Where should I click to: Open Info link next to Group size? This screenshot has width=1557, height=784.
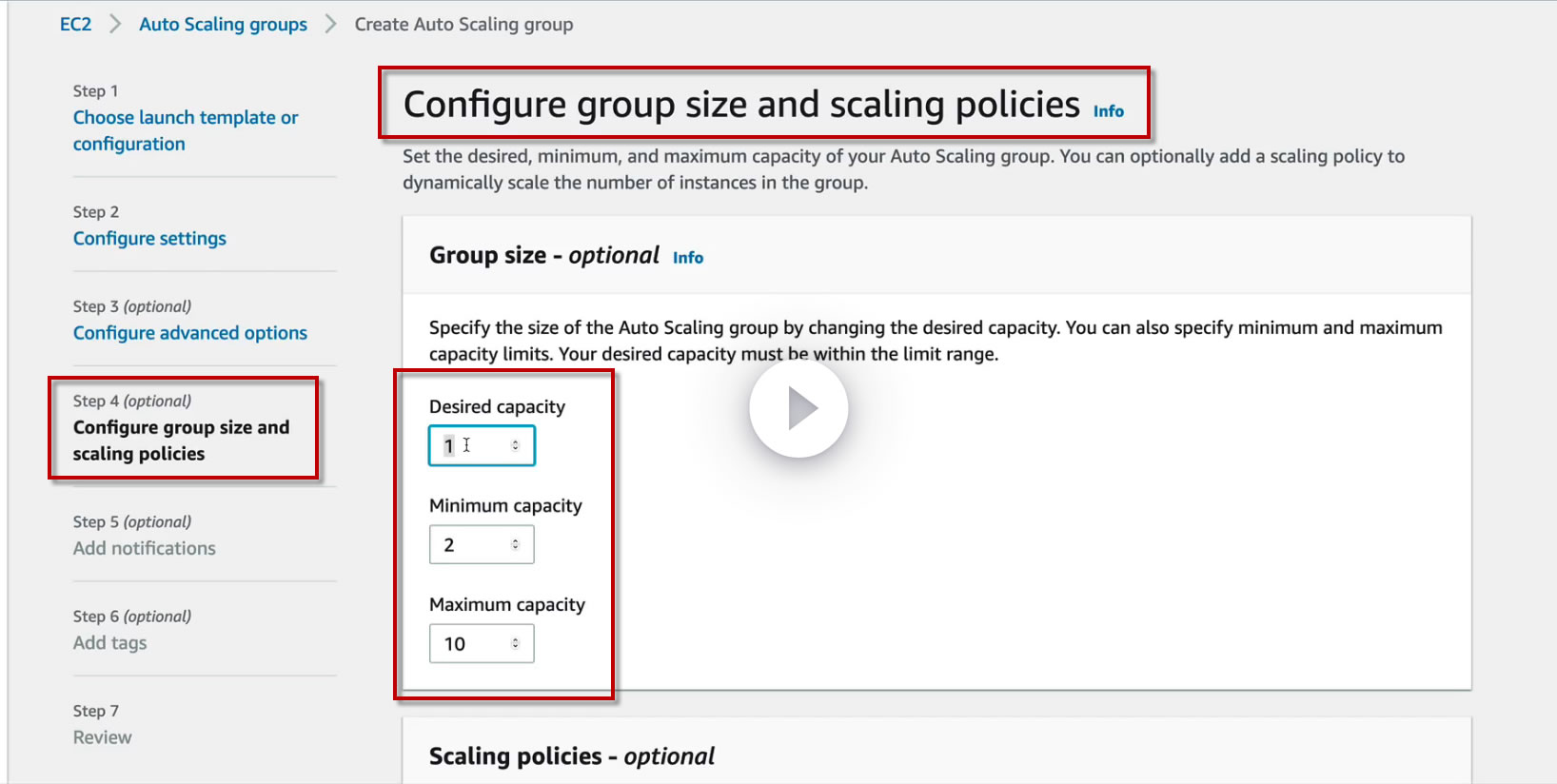pyautogui.click(x=687, y=258)
